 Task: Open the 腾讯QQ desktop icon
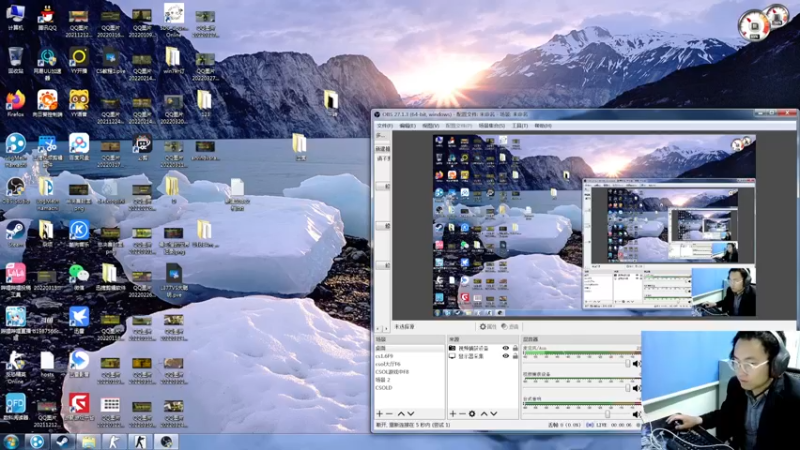[x=47, y=16]
